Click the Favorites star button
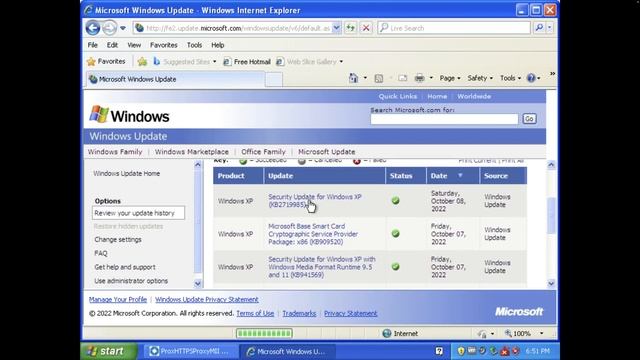The width and height of the screenshot is (640, 360). [x=106, y=62]
